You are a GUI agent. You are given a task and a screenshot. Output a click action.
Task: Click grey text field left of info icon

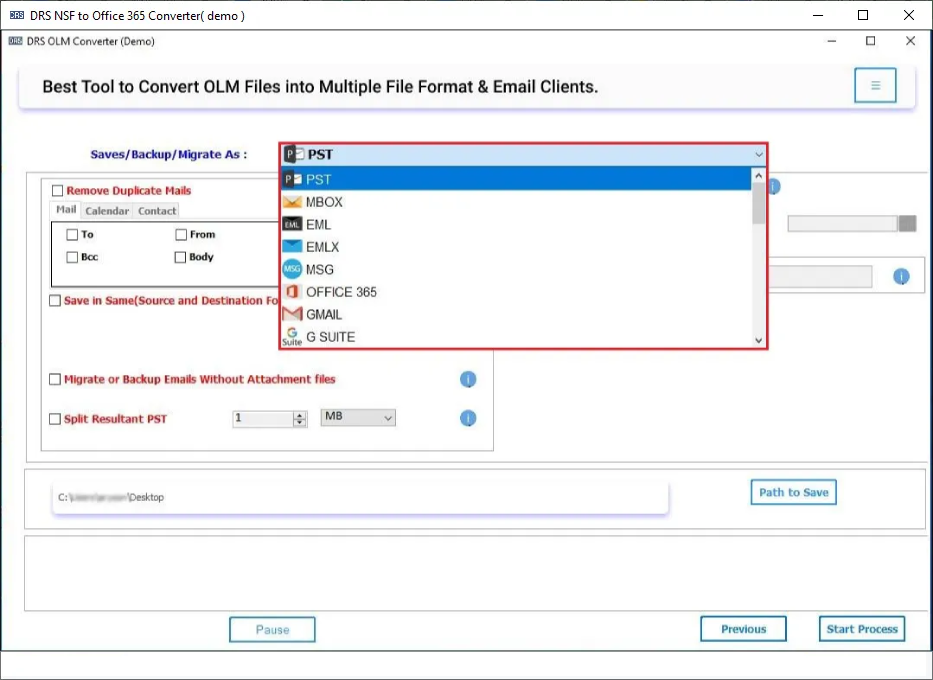pos(820,277)
